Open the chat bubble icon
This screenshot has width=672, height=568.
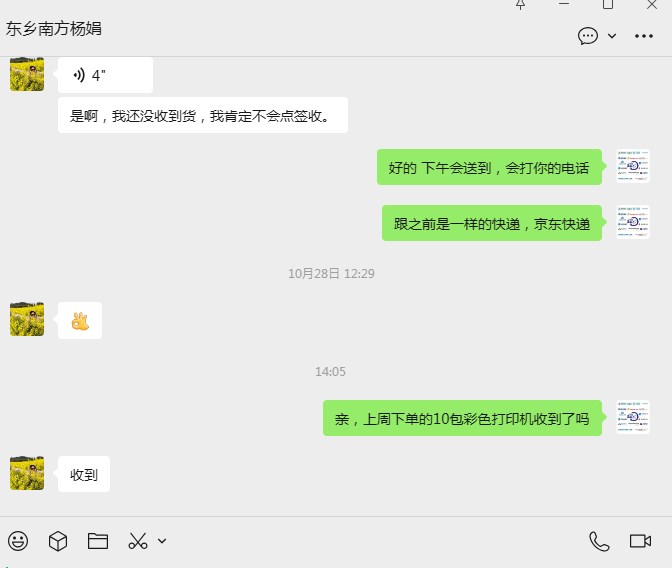coord(588,36)
